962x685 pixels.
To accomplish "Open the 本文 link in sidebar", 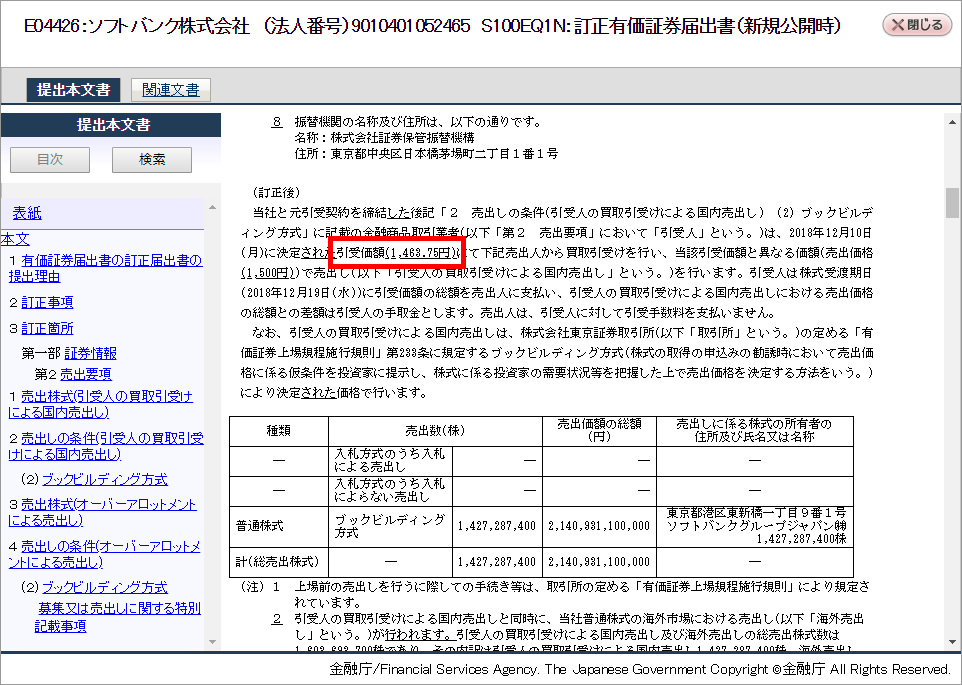I will tap(15, 239).
